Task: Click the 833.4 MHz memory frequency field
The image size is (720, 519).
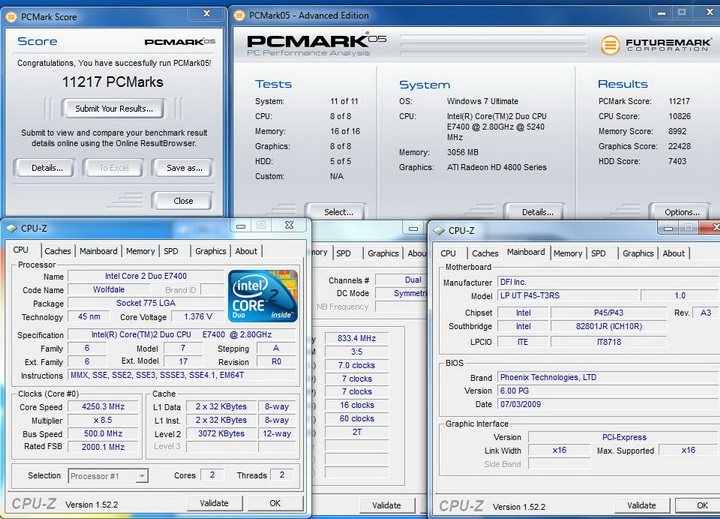Action: click(x=356, y=338)
